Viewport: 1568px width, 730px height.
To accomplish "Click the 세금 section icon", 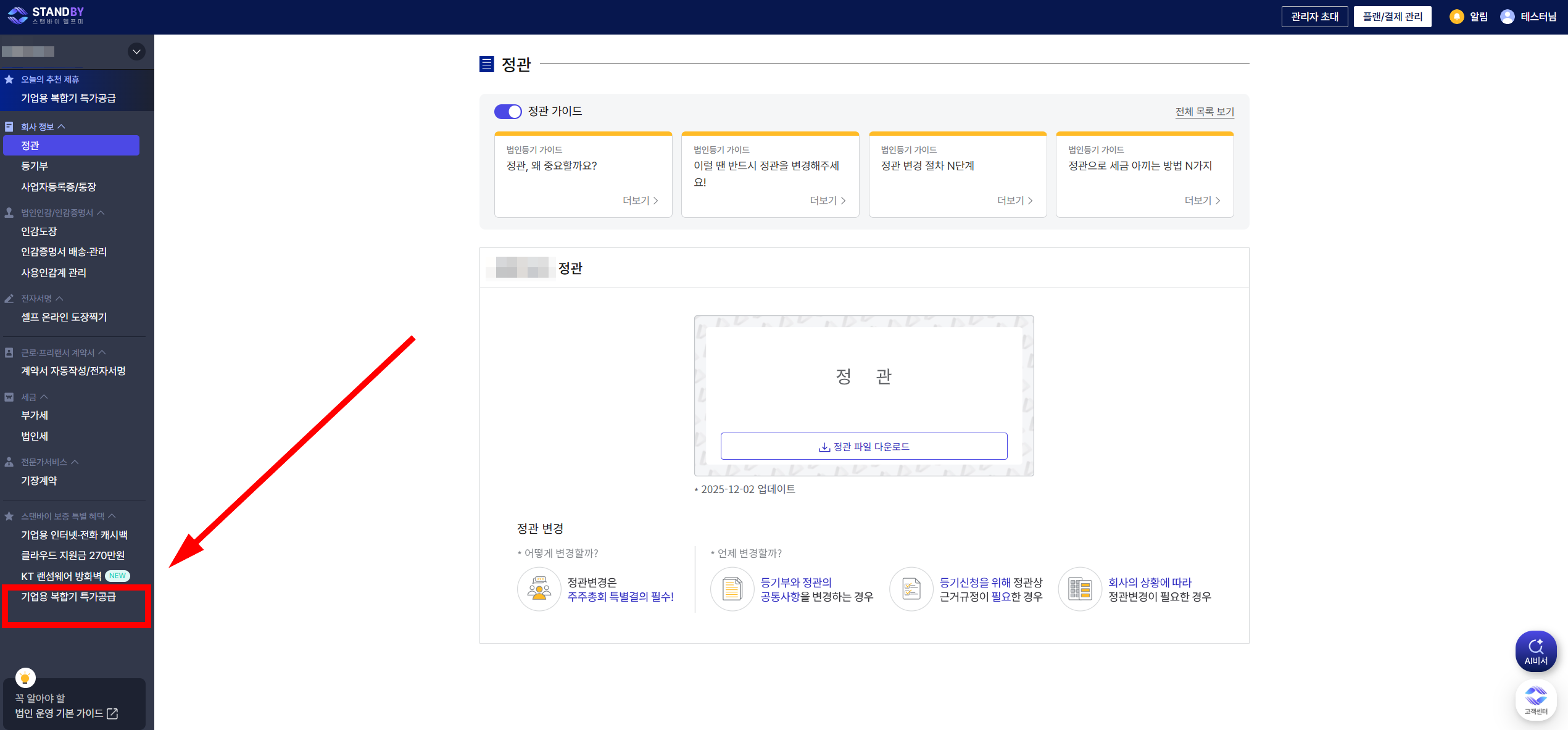I will tap(9, 396).
